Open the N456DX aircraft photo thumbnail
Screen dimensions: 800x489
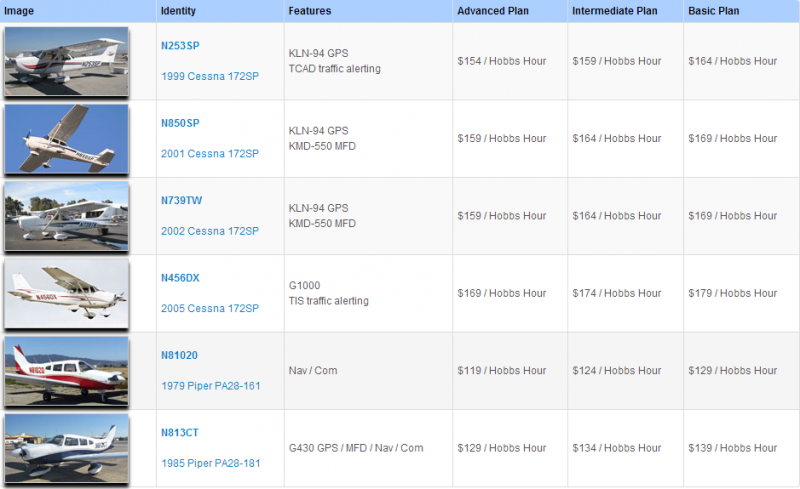click(66, 294)
